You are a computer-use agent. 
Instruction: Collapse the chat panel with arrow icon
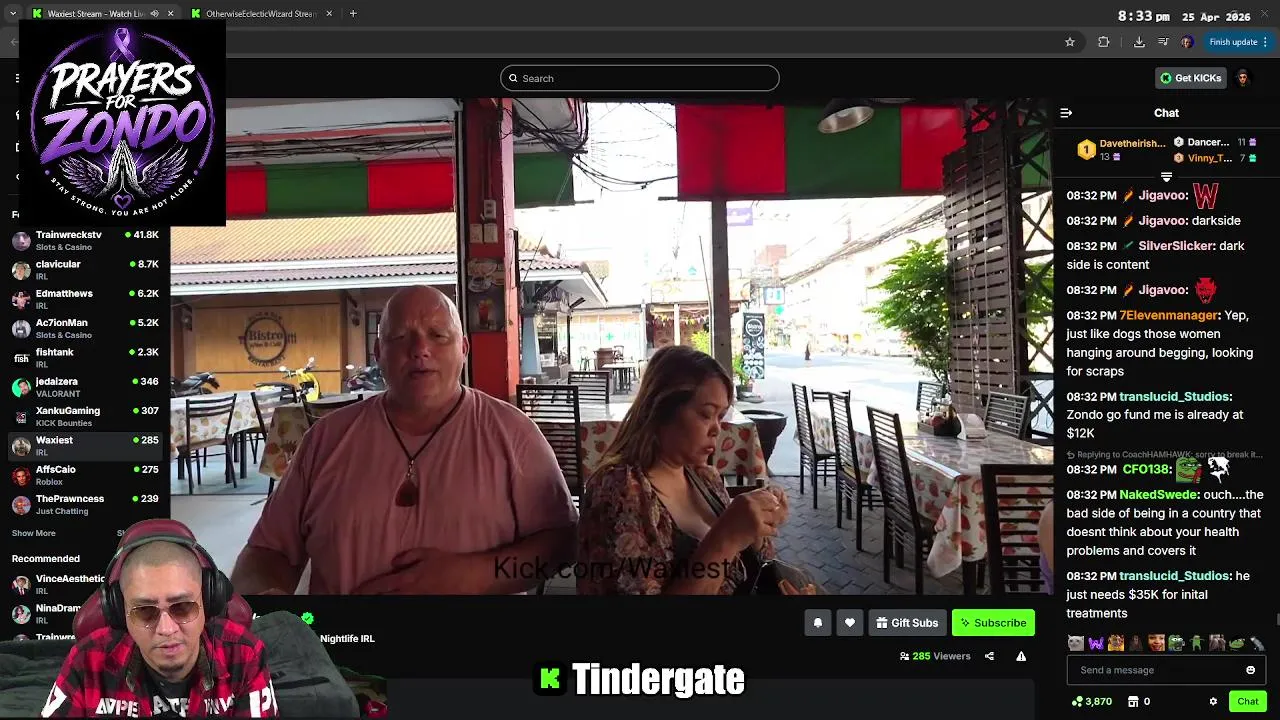(1066, 113)
